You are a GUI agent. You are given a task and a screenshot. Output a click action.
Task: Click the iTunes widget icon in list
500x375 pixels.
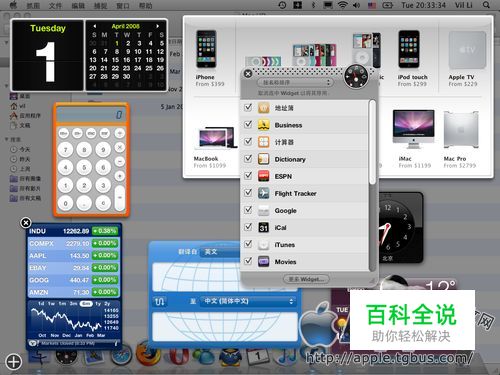264,245
